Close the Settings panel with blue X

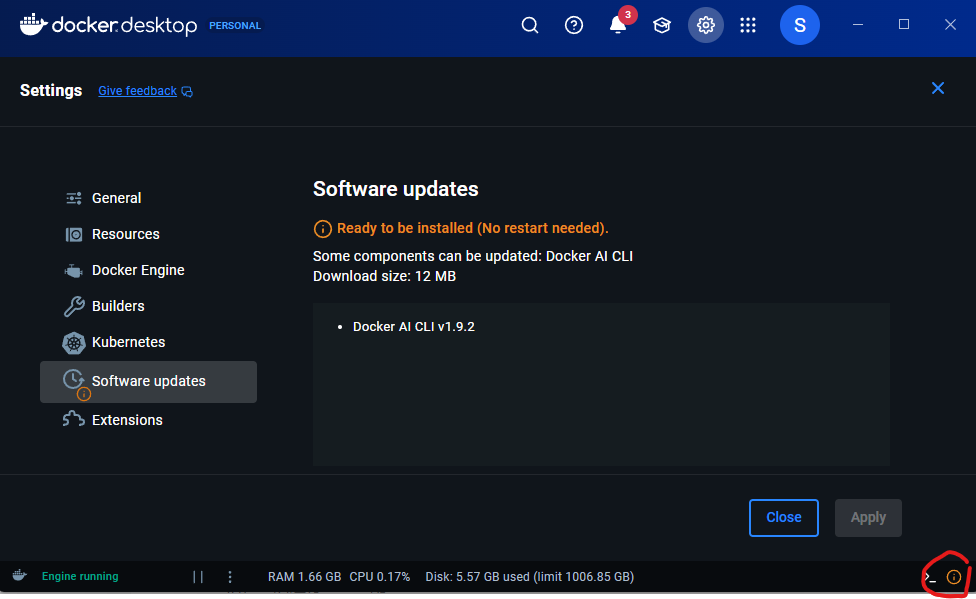click(x=937, y=88)
